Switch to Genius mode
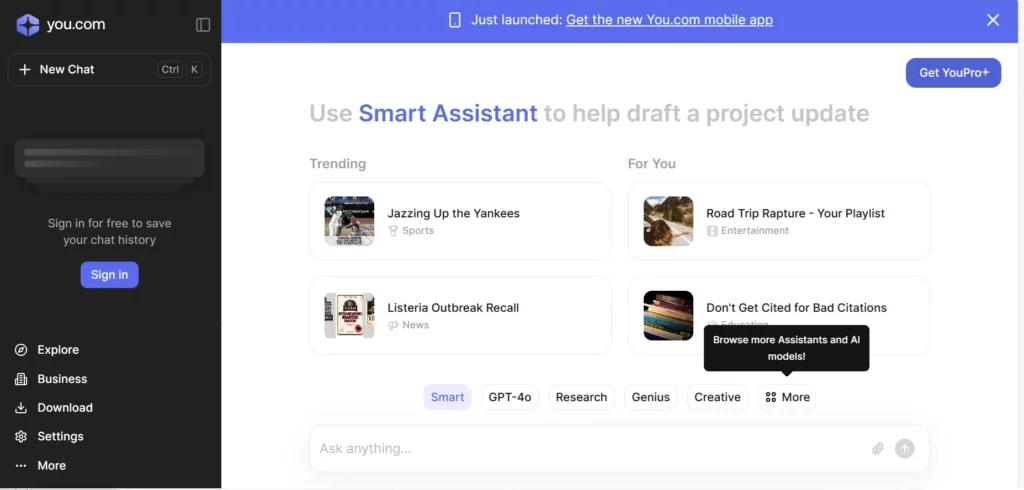The image size is (1024, 490). (x=650, y=397)
